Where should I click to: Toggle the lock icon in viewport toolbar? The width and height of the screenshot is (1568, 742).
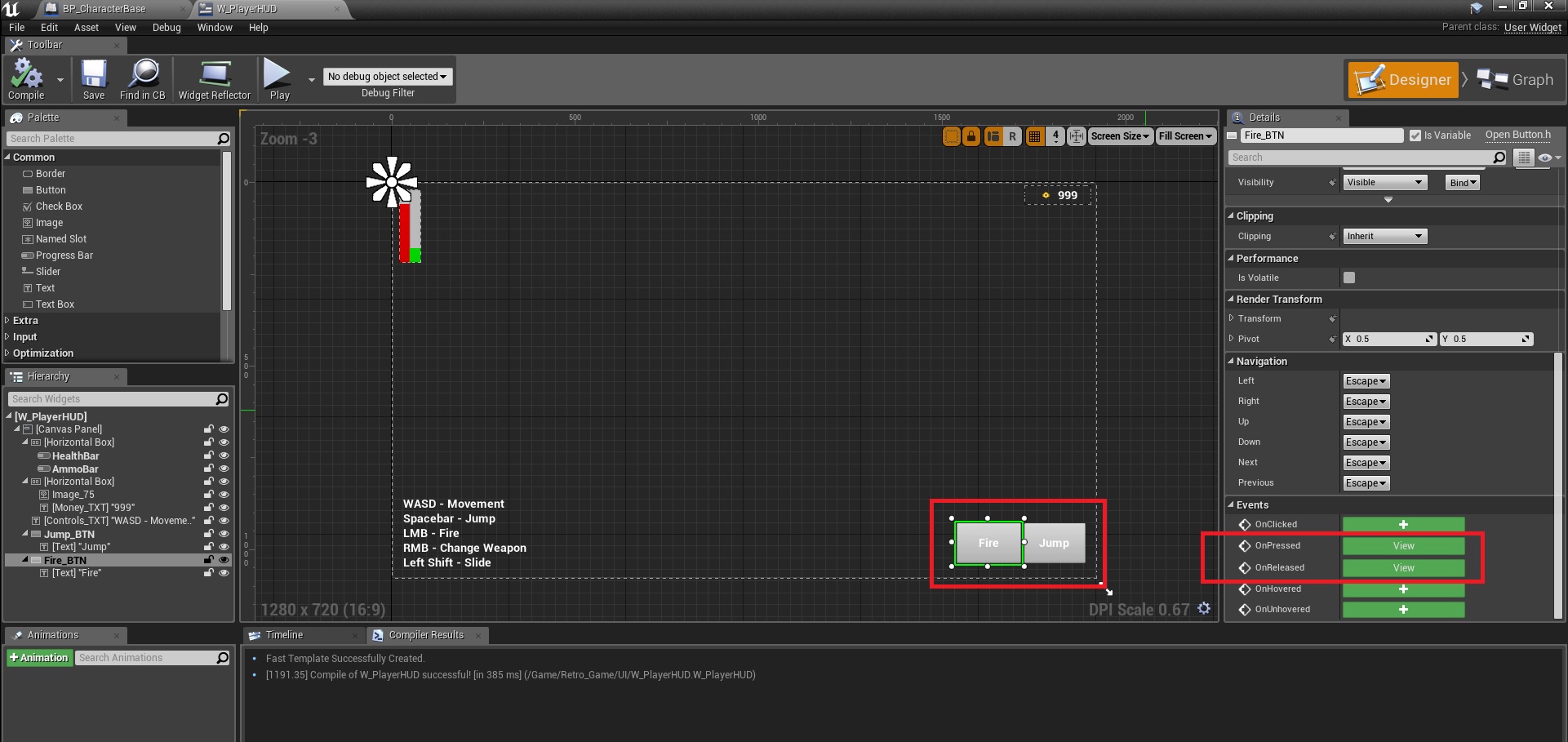[x=971, y=136]
